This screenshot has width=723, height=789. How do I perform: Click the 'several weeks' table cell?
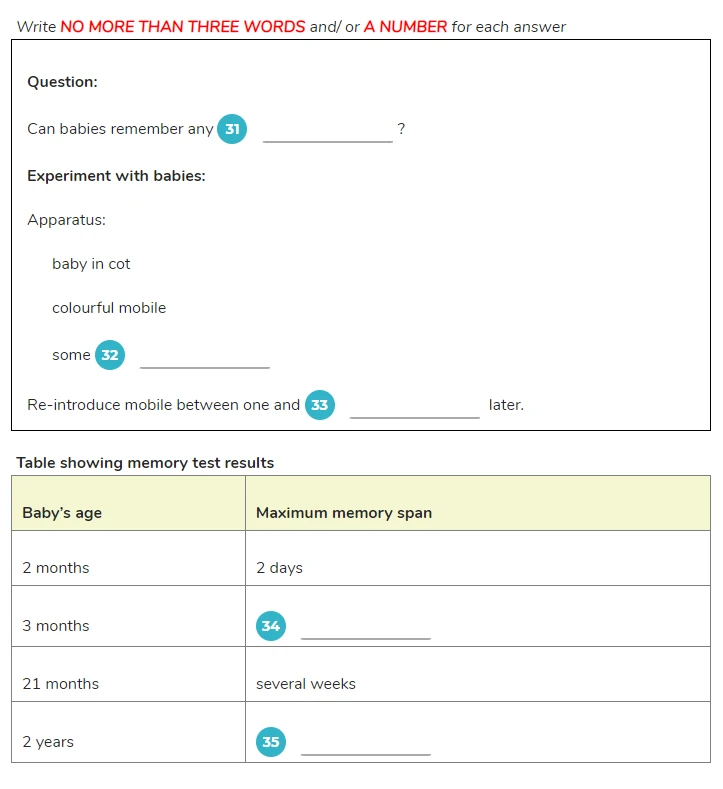tap(478, 674)
